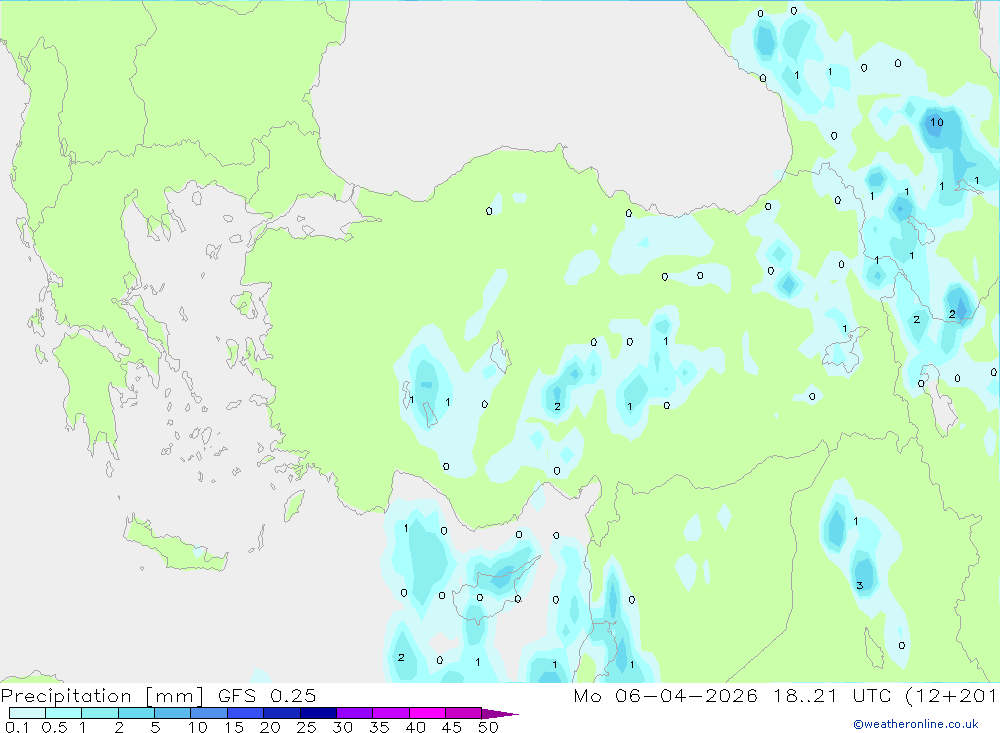Click the "[mm]" unit label
This screenshot has height=733, width=1000.
(x=174, y=696)
